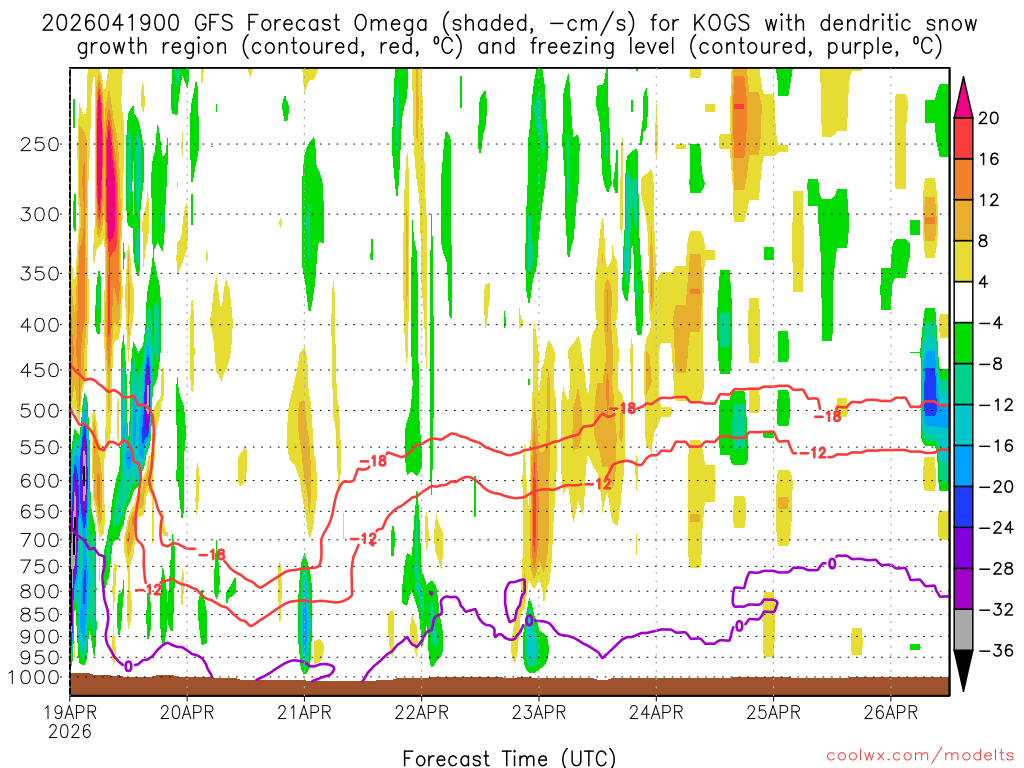Select the orange color bar segment
The image size is (1024, 768).
click(963, 179)
